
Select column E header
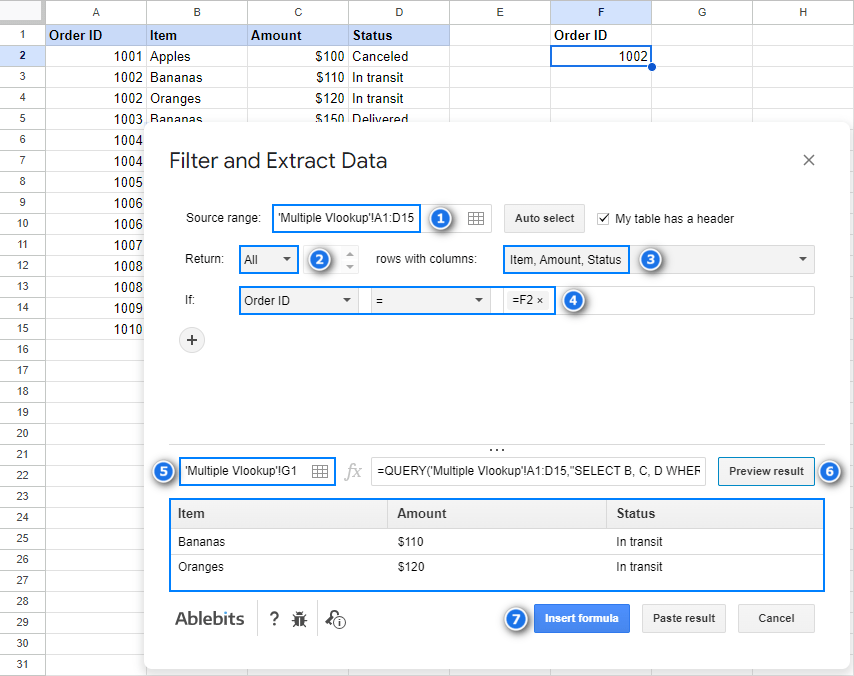point(500,12)
